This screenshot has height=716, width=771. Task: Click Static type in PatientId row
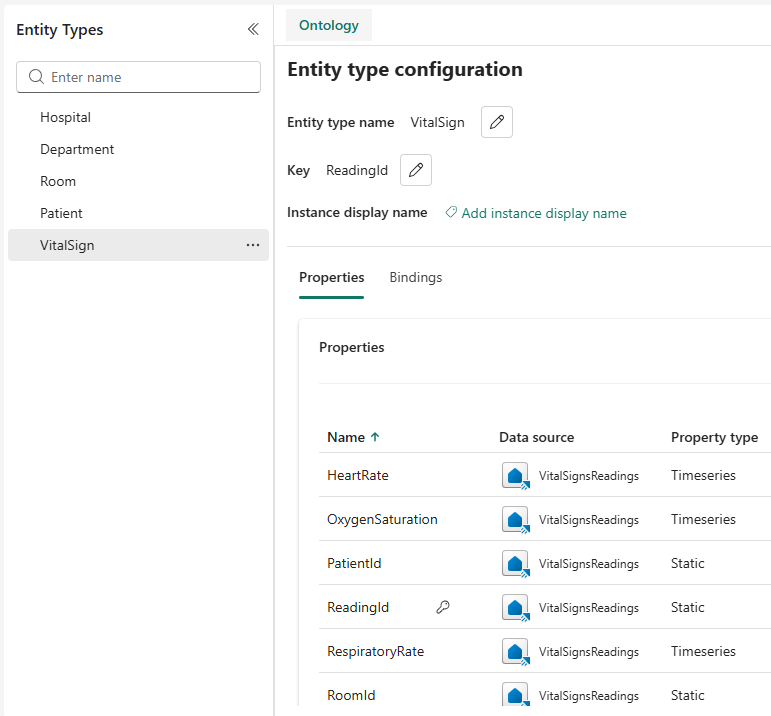687,564
